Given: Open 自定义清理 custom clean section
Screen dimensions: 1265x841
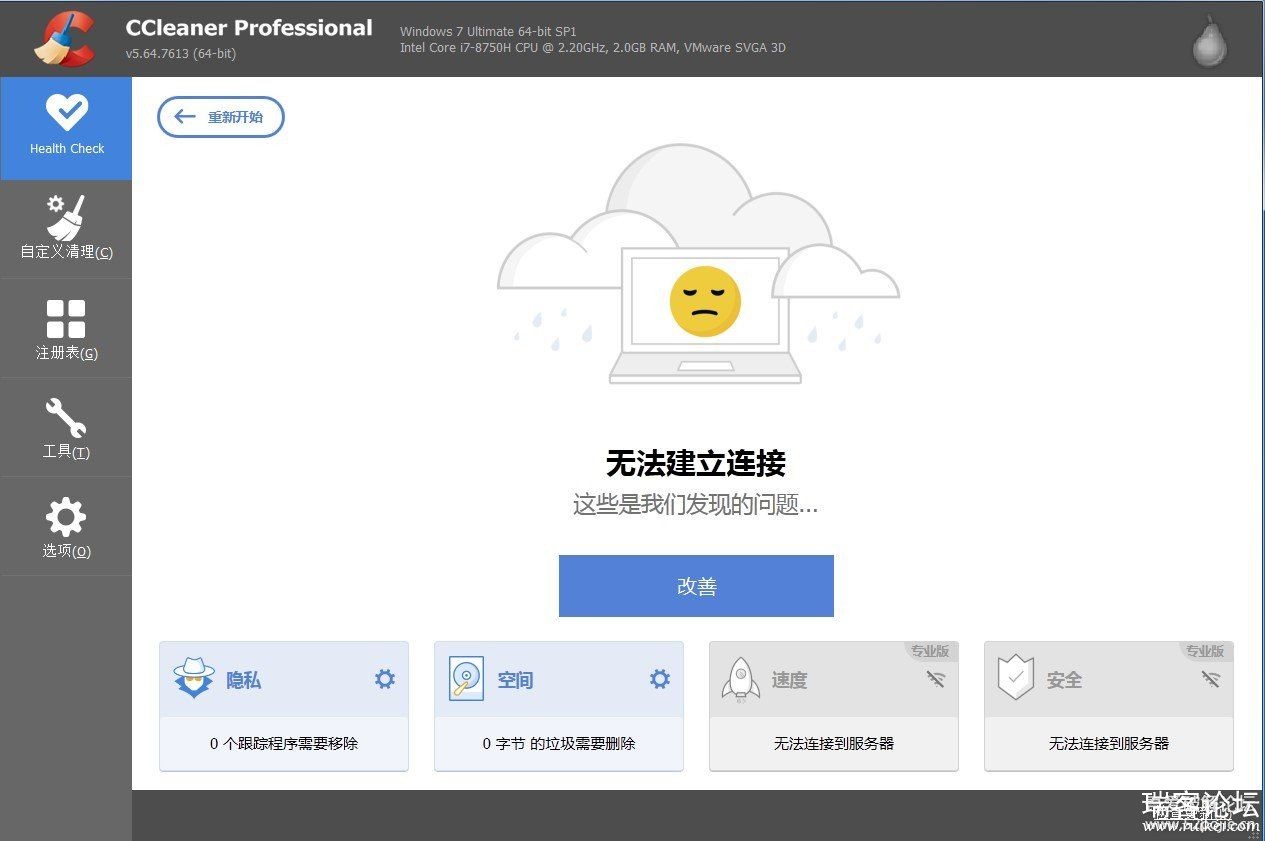Looking at the screenshot, I should (x=66, y=229).
